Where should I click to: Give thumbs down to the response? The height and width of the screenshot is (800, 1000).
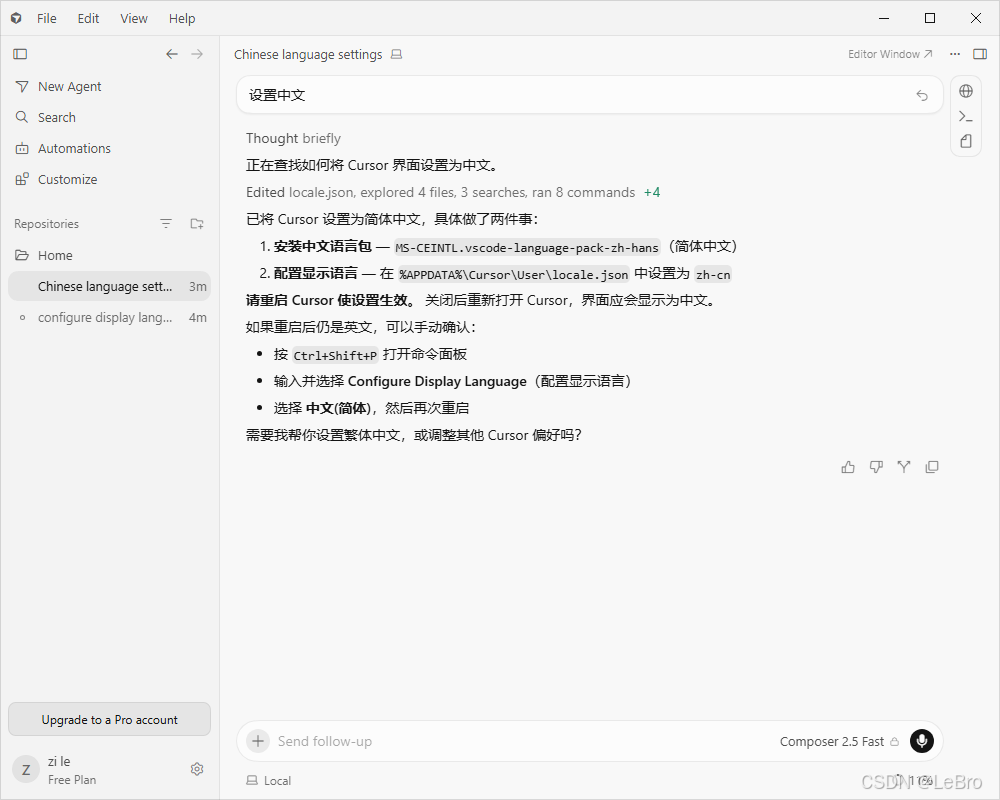point(876,467)
